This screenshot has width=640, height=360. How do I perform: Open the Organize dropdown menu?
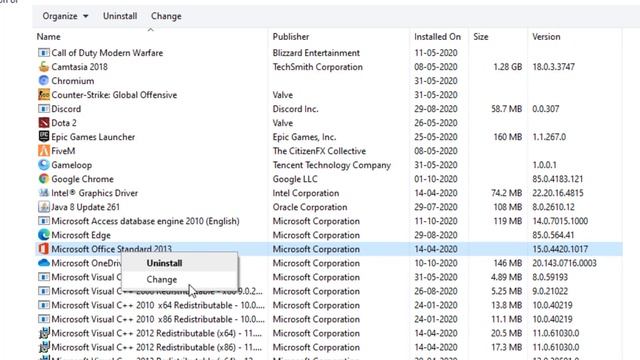[65, 16]
